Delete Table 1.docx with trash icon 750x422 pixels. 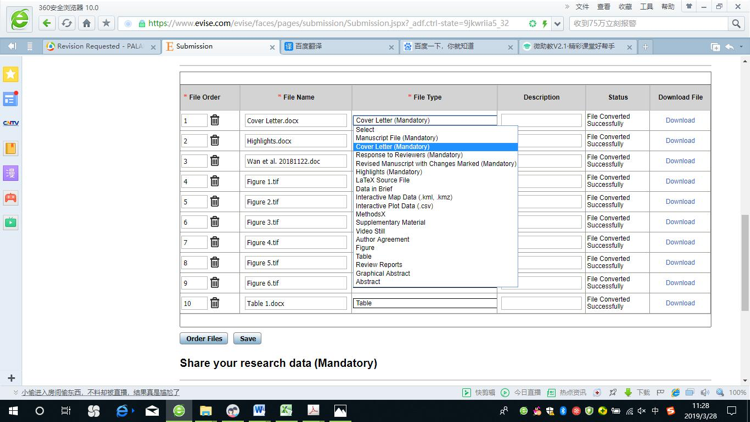214,303
